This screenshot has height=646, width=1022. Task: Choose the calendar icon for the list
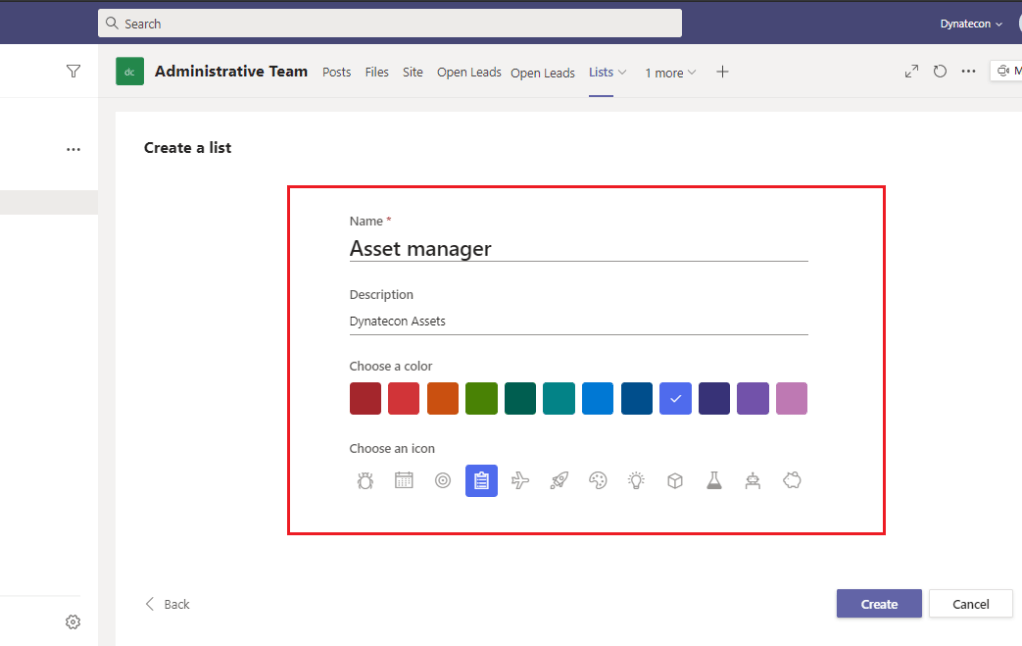pos(404,481)
